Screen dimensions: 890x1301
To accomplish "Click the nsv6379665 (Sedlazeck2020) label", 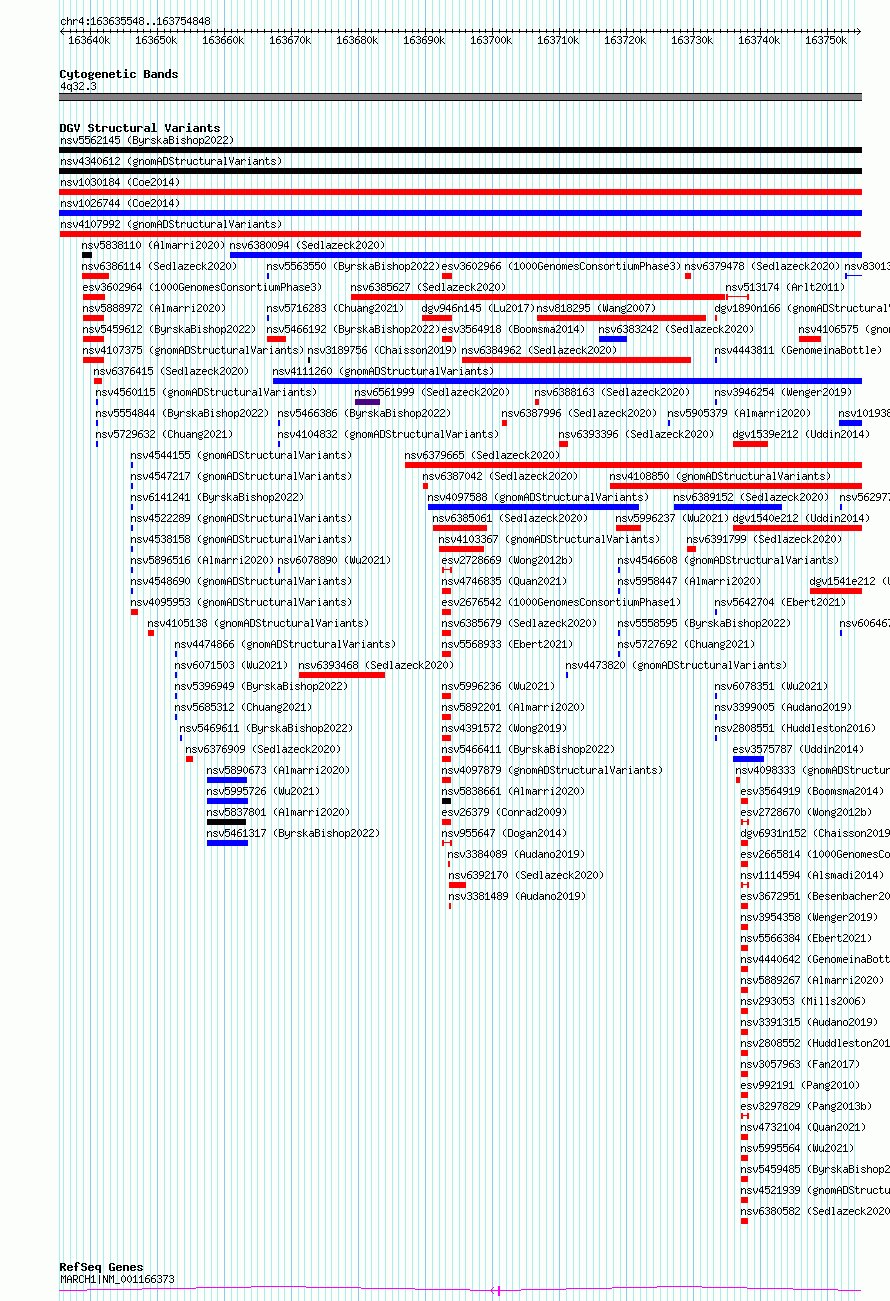I will coord(482,455).
